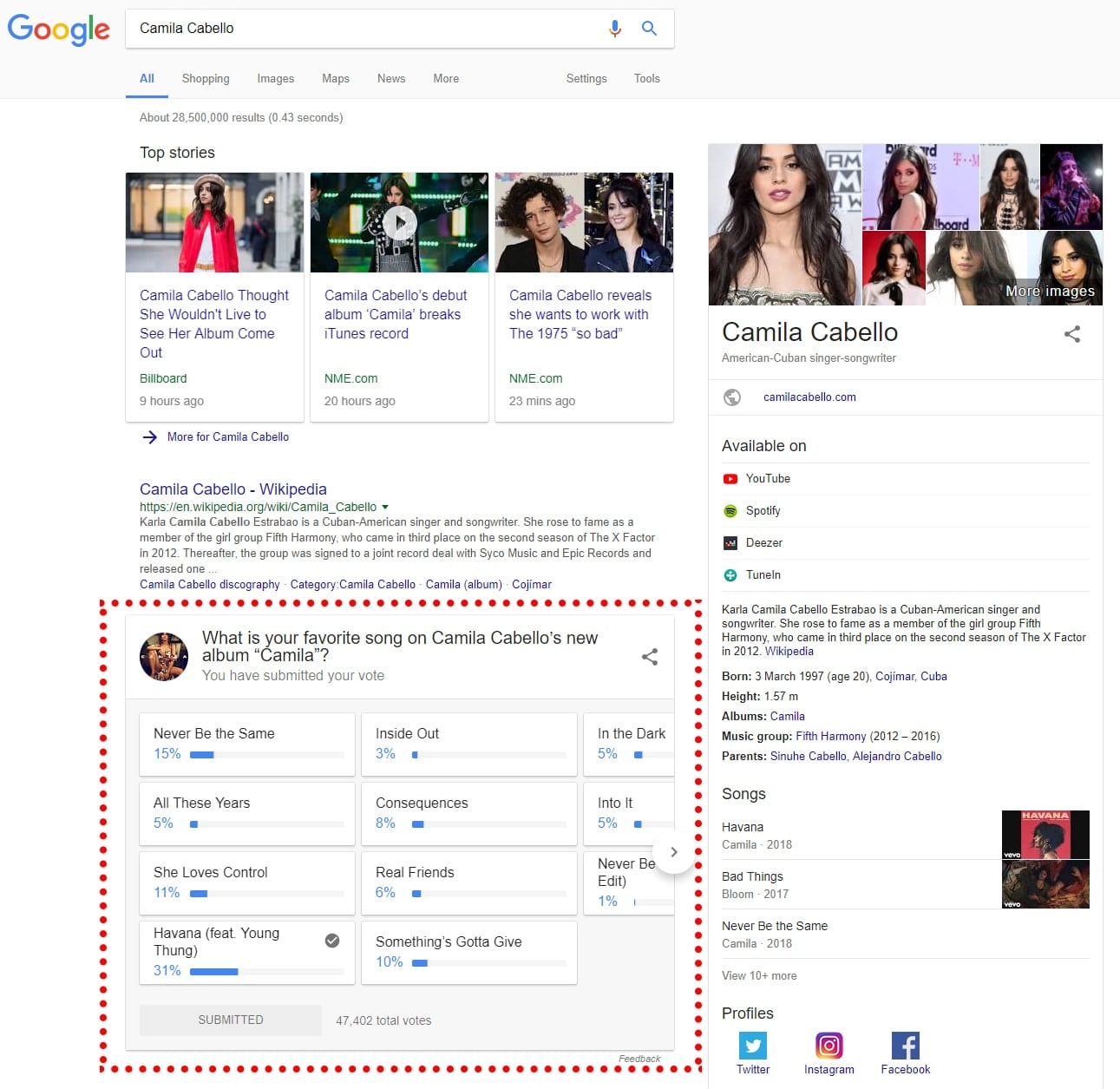The width and height of the screenshot is (1120, 1089).
Task: Click the SUBMITTED poll button
Action: (231, 1020)
